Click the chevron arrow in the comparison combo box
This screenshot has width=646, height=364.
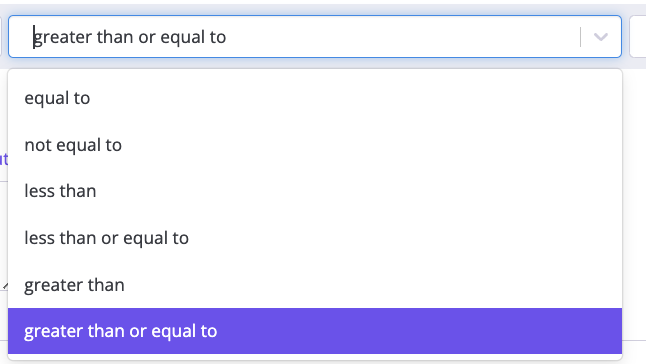(x=601, y=37)
